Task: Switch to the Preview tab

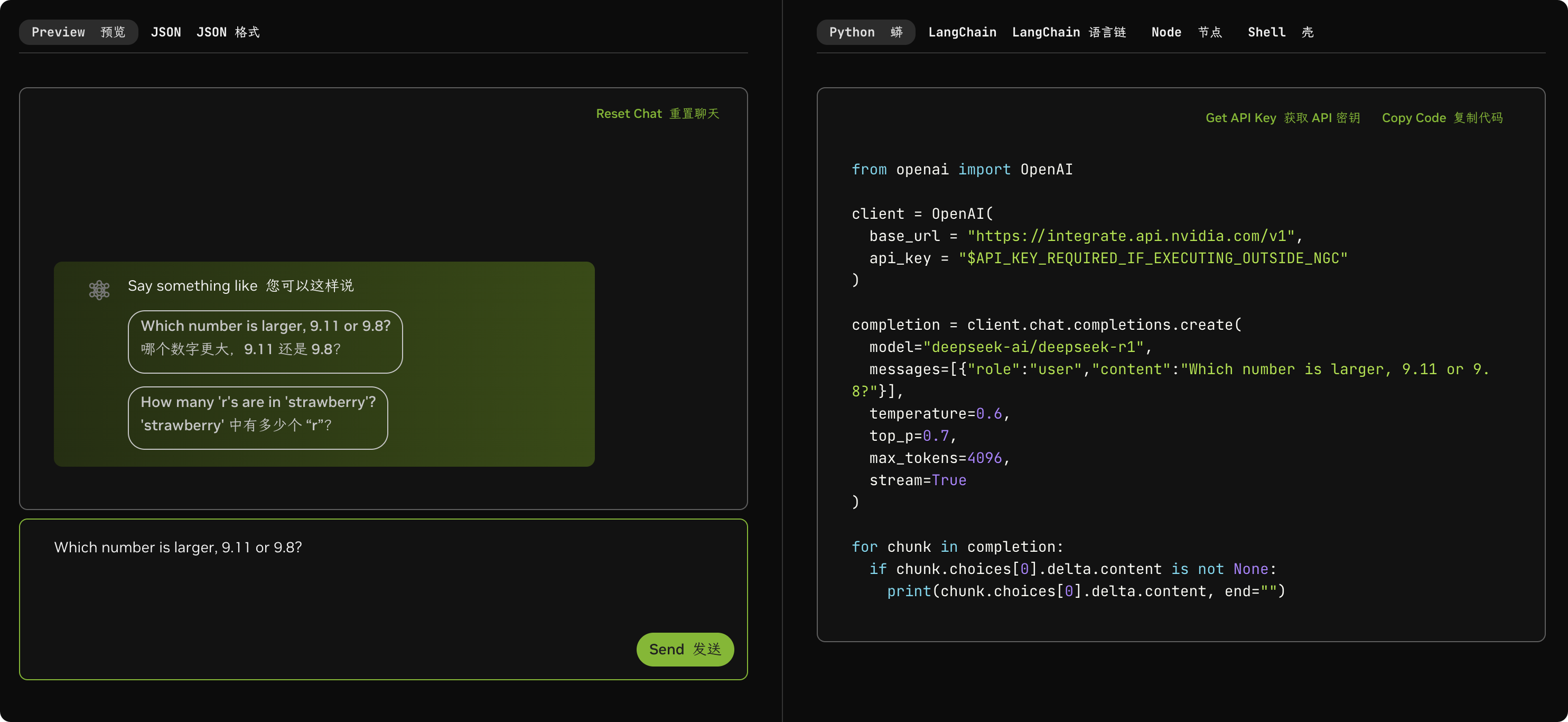Action: 78,32
